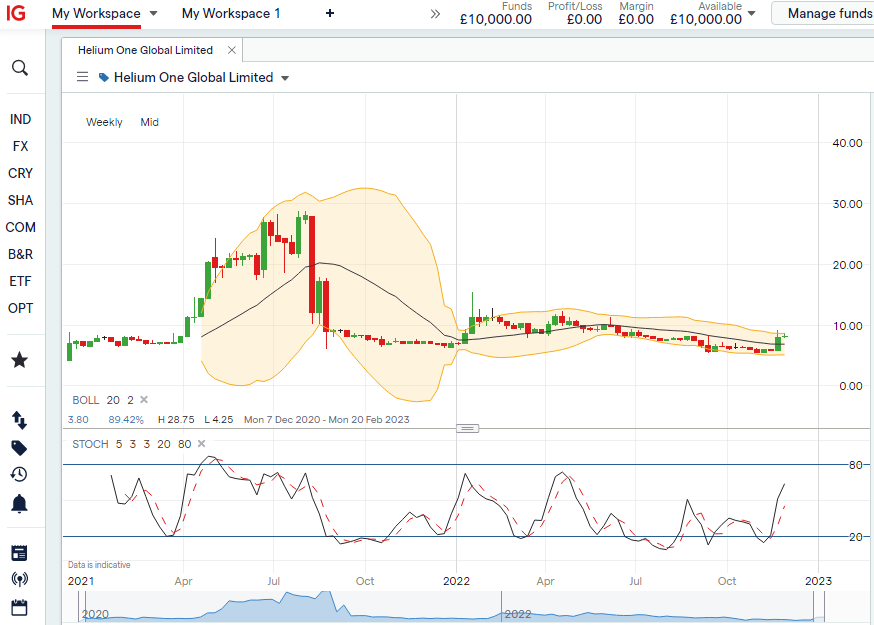Click the chart panel resize handle

point(467,428)
